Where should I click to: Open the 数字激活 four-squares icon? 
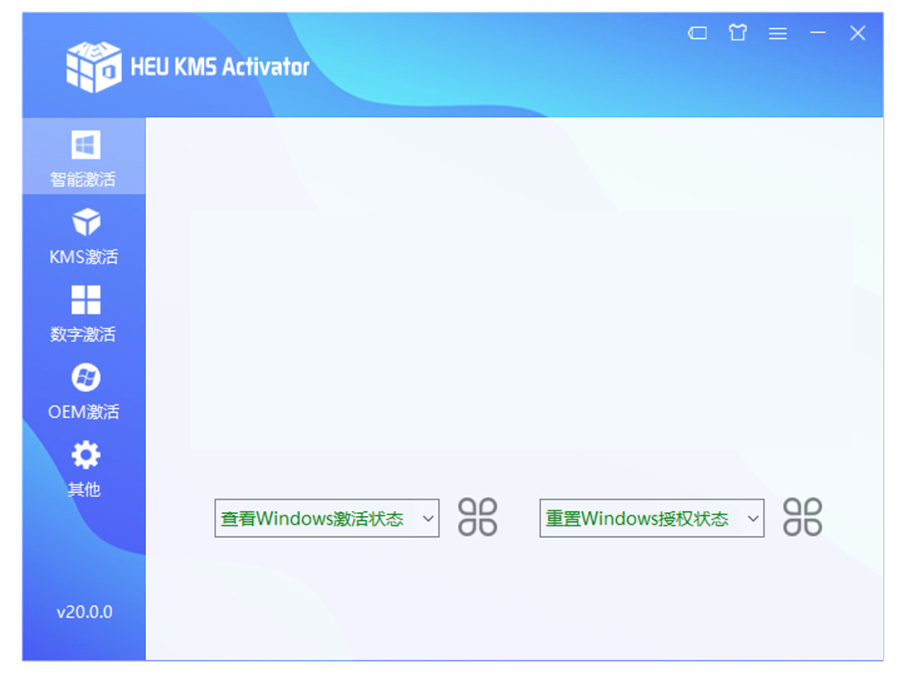85,299
